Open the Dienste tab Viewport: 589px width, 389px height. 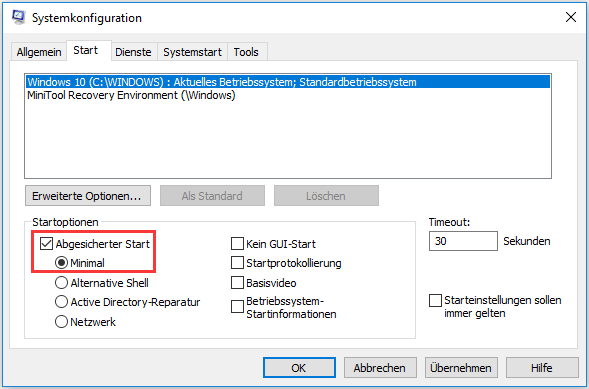pos(133,52)
